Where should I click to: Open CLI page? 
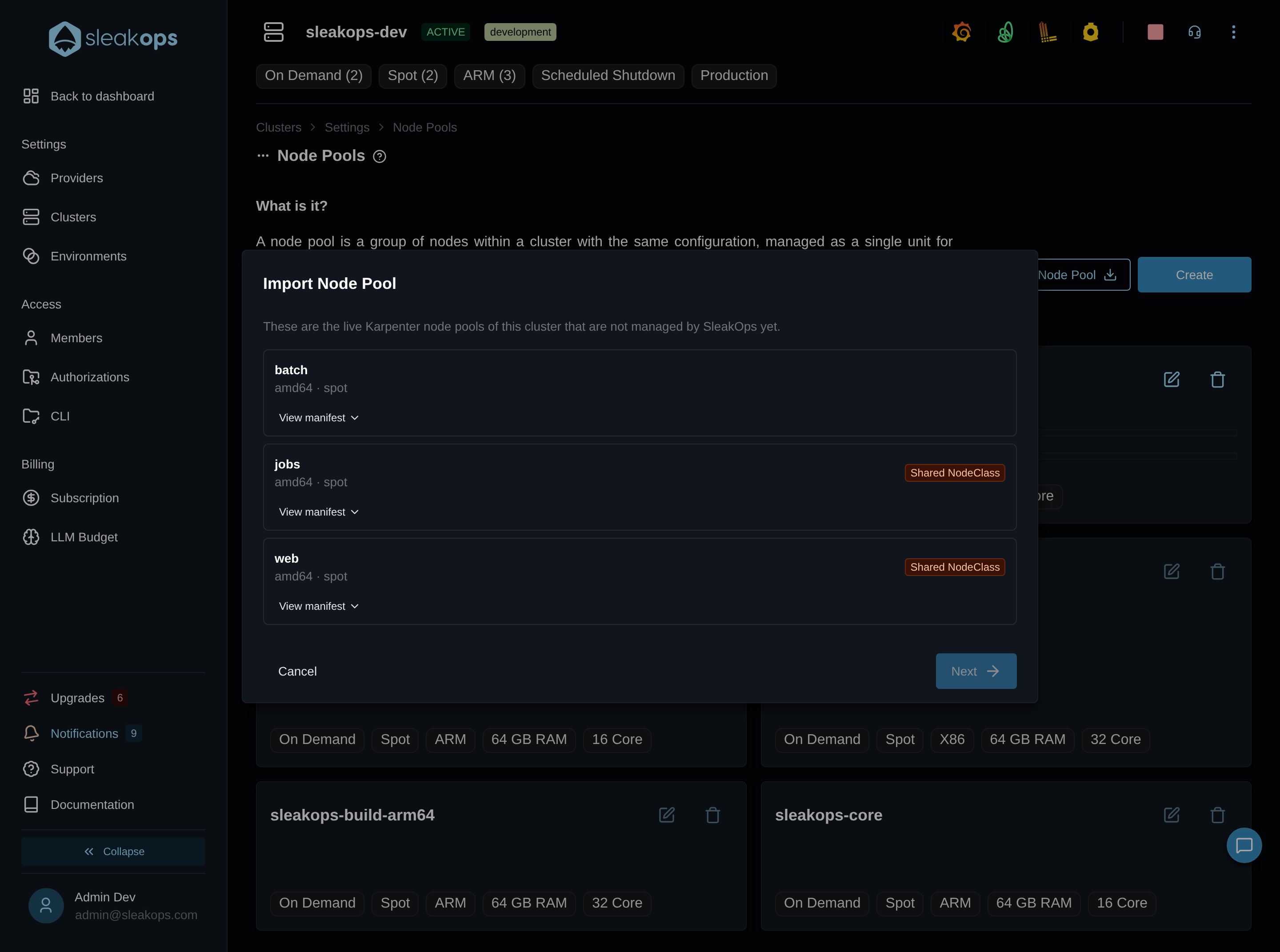46,416
